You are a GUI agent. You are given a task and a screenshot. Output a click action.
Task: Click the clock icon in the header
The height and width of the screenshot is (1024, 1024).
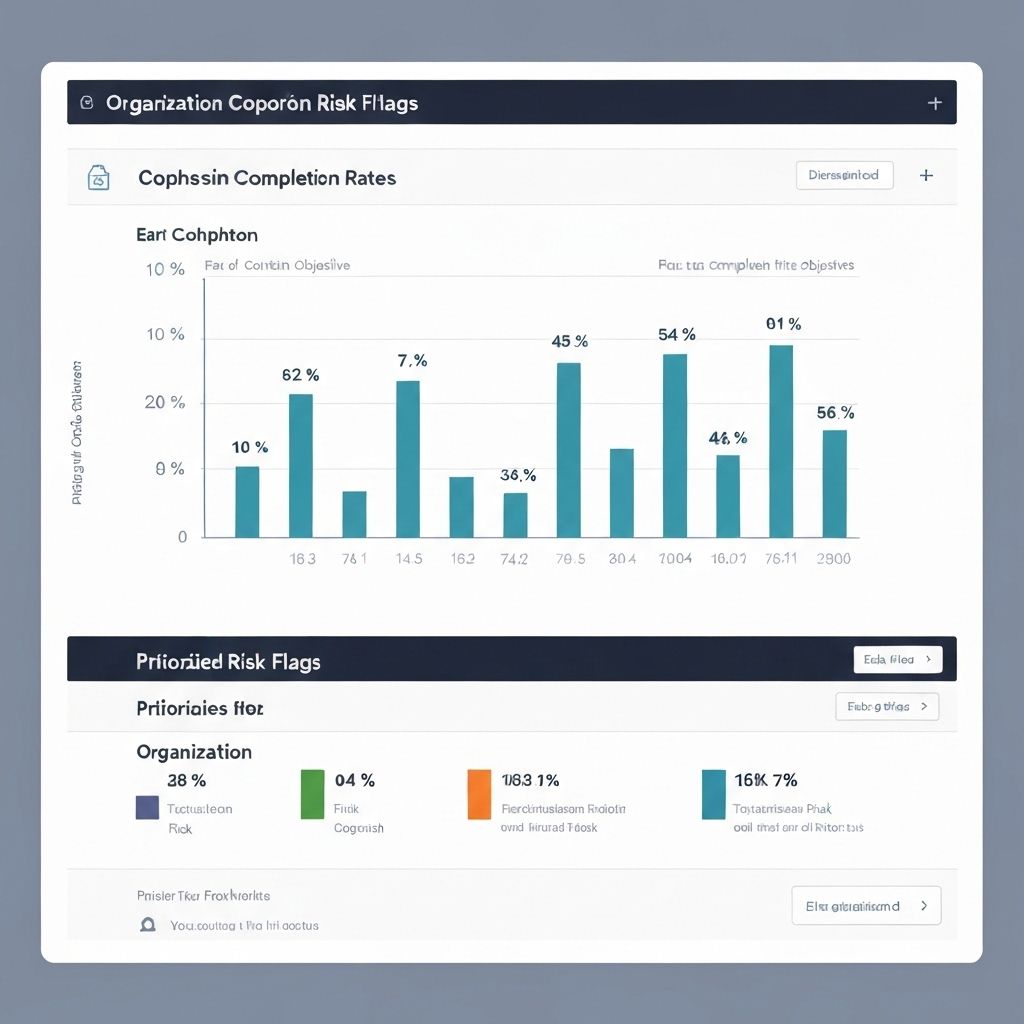click(x=90, y=102)
